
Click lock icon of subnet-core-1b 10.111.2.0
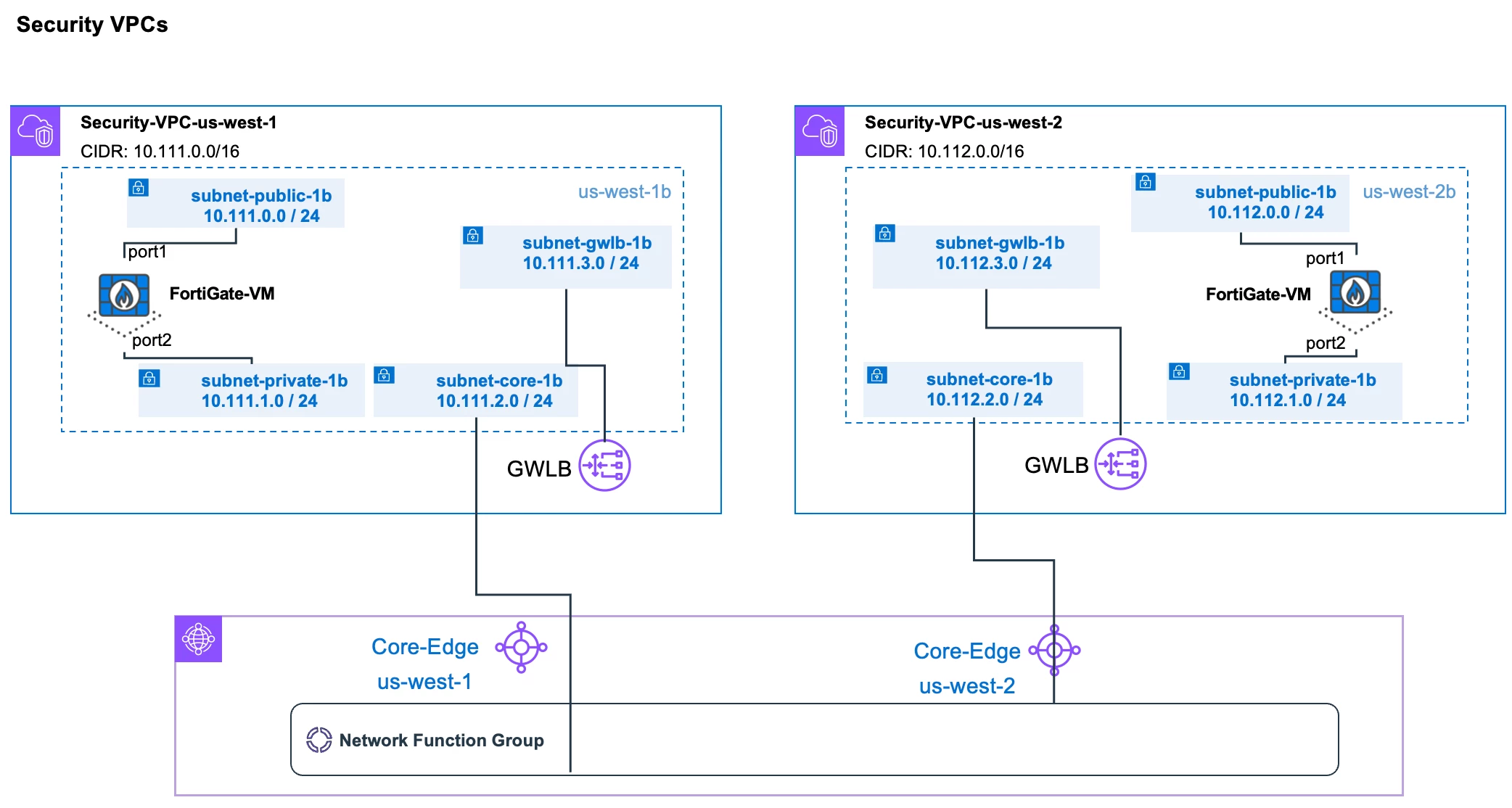coord(384,375)
